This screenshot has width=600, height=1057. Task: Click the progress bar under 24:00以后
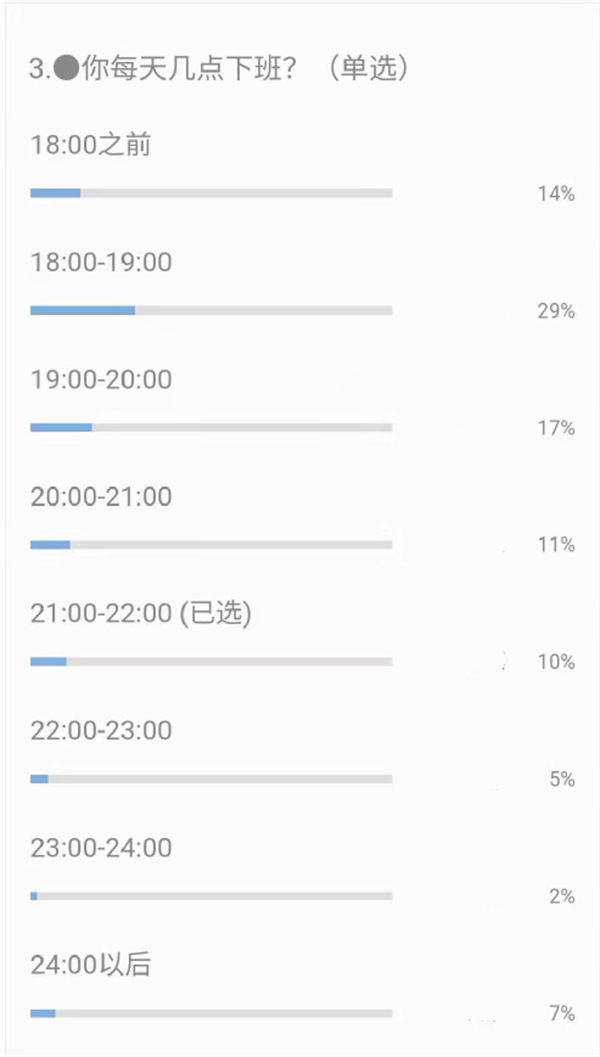211,1013
